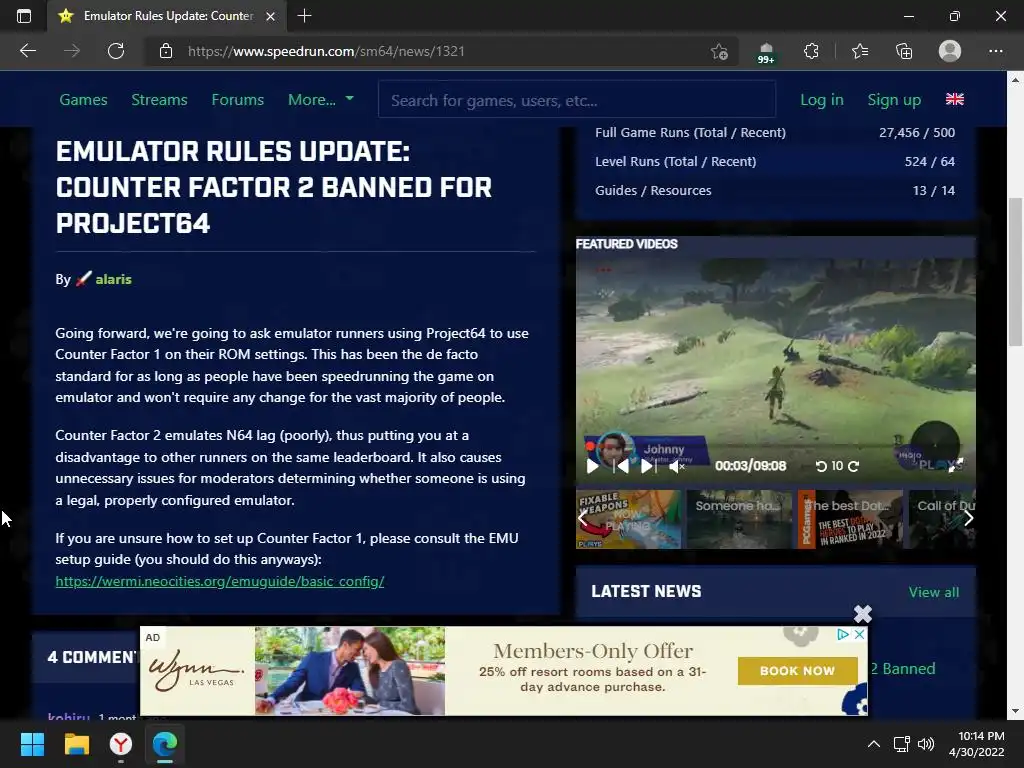Skip to previous featured video

click(620, 466)
